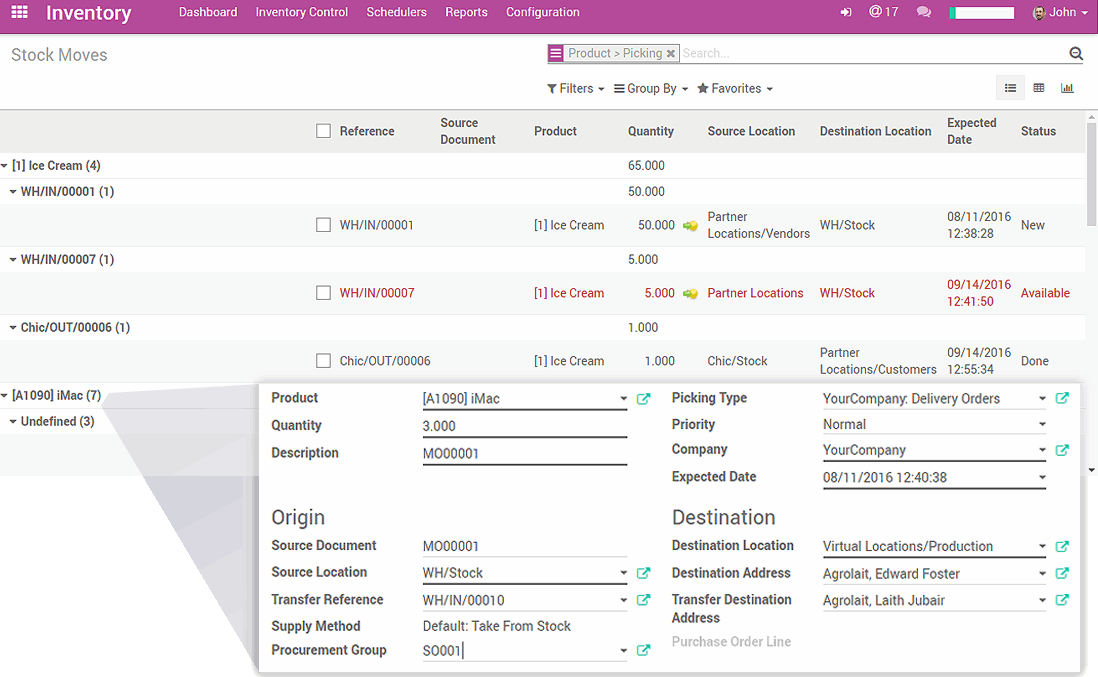The height and width of the screenshot is (677, 1098).
Task: Open external link for Transfer Destination Address
Action: pos(1062,600)
